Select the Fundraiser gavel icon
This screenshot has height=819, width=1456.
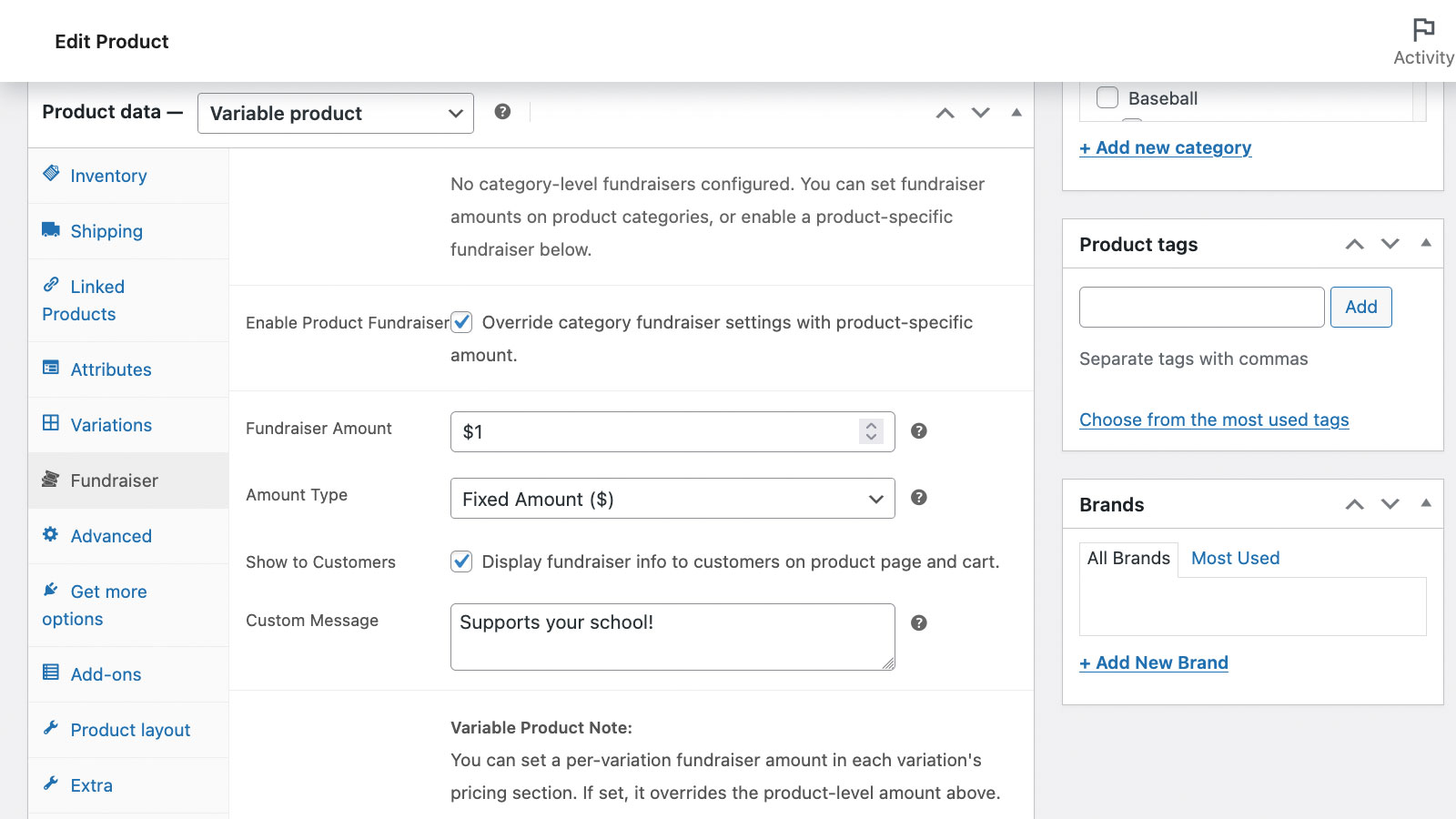[x=51, y=480]
